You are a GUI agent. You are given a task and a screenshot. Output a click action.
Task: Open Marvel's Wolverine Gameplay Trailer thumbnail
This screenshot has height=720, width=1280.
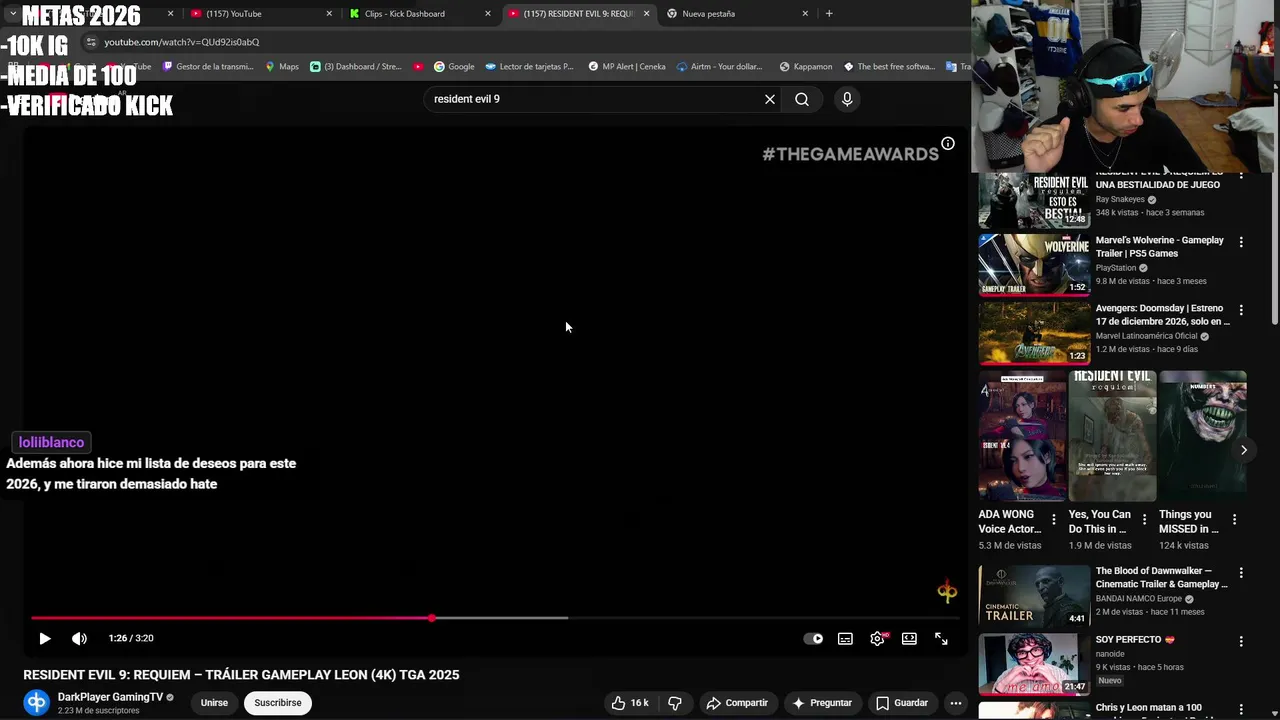pos(1034,265)
